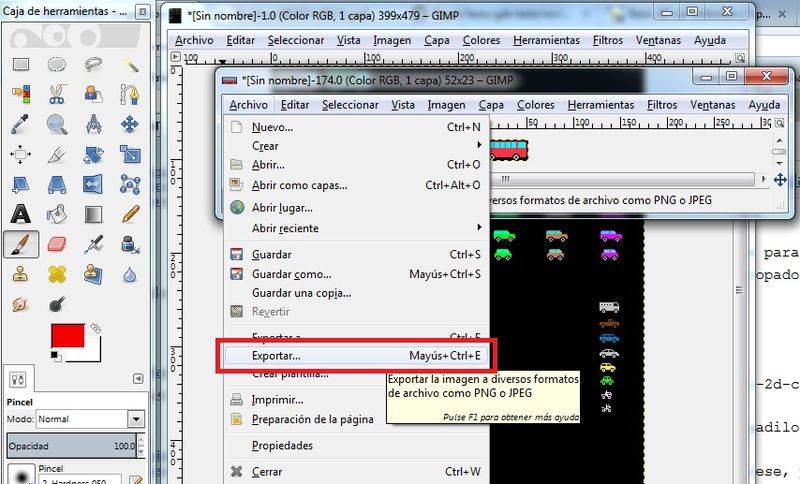Select the Zoom magnifier tool
Viewport: 800px width, 484px height.
click(57, 124)
